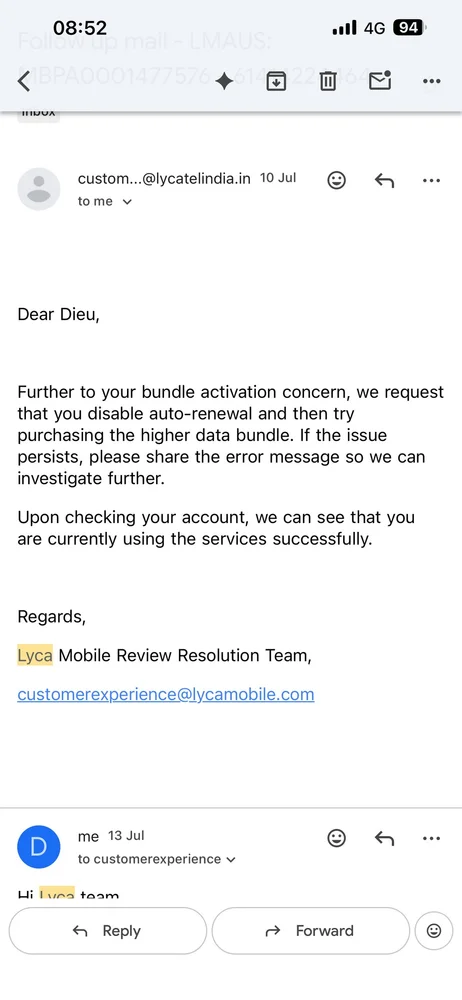Tap the Forward button at bottom
462x1000 pixels.
310,930
